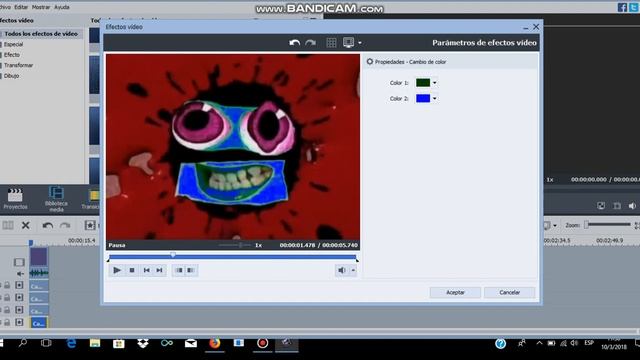Close the Efectos video dialog

536,27
